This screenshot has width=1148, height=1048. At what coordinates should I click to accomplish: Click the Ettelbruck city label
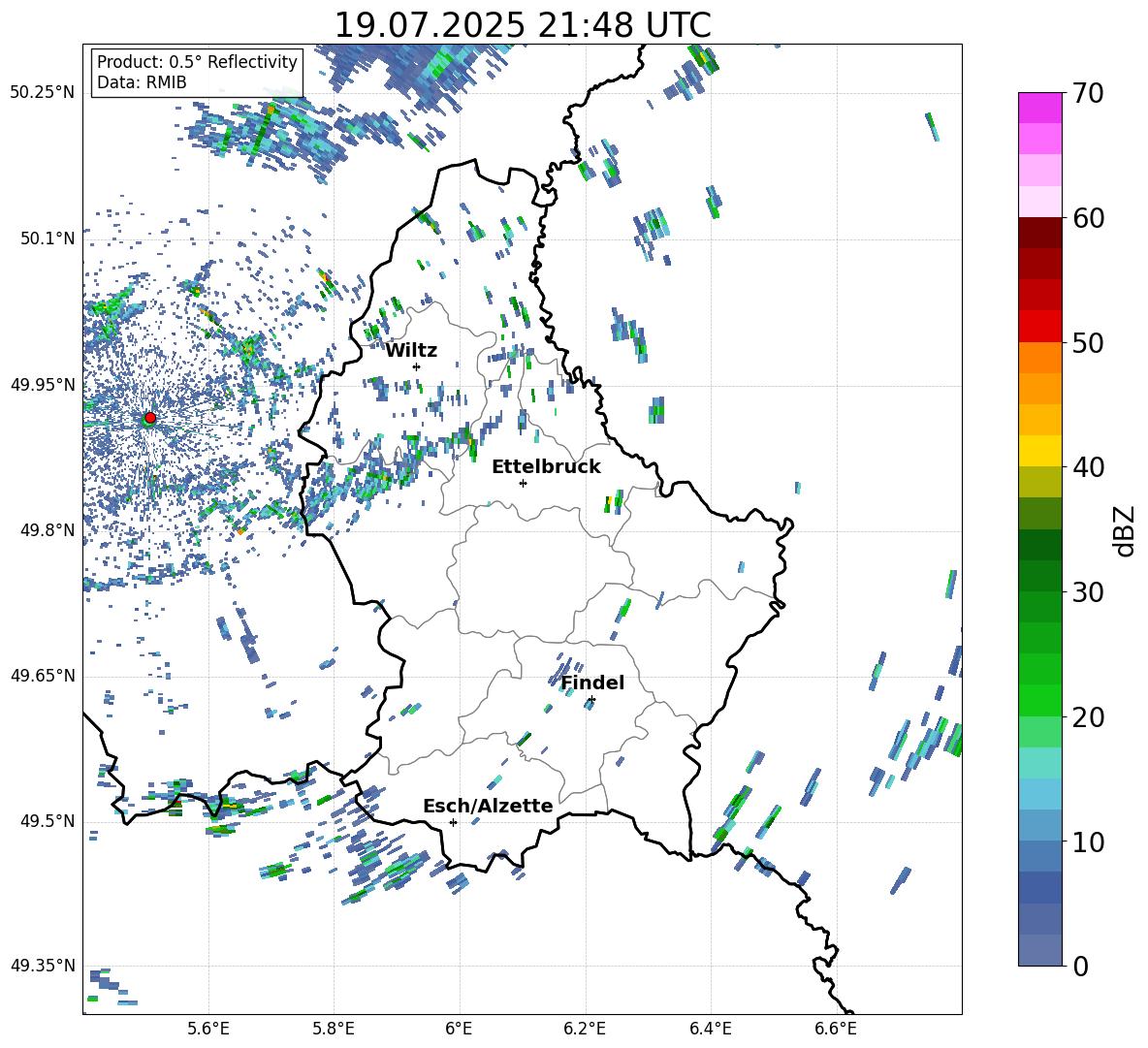click(546, 467)
